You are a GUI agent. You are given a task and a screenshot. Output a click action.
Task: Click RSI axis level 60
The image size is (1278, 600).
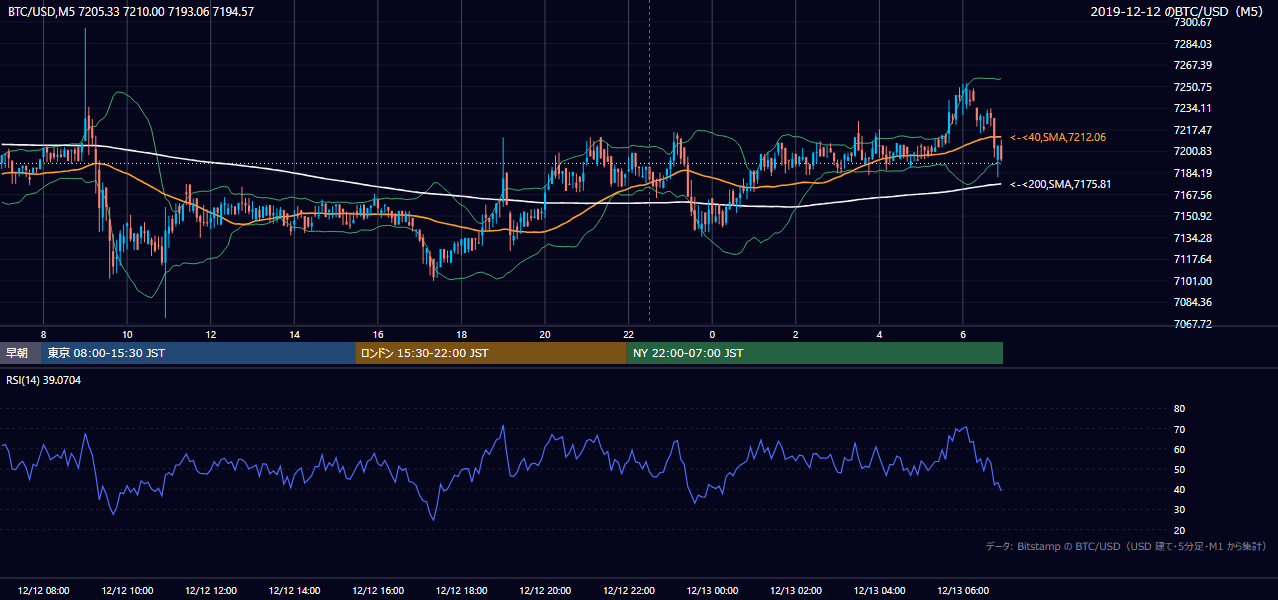pos(1179,450)
